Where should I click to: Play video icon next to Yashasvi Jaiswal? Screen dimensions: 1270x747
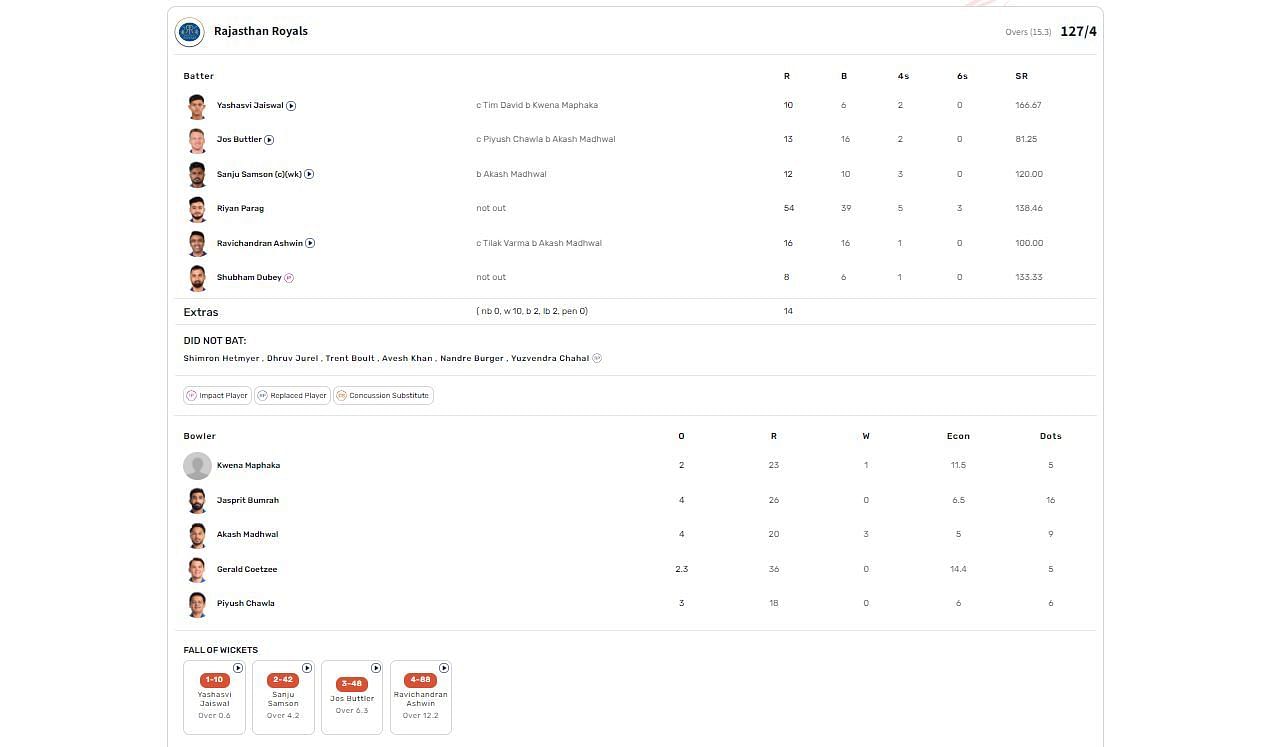coord(291,105)
